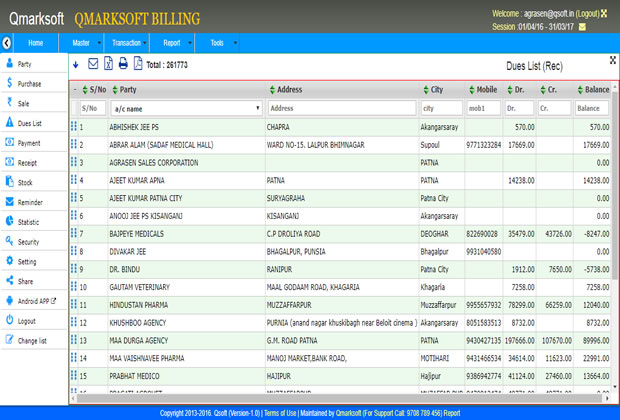Open the a/c name party dropdown
The height and width of the screenshot is (420, 620).
tap(186, 108)
